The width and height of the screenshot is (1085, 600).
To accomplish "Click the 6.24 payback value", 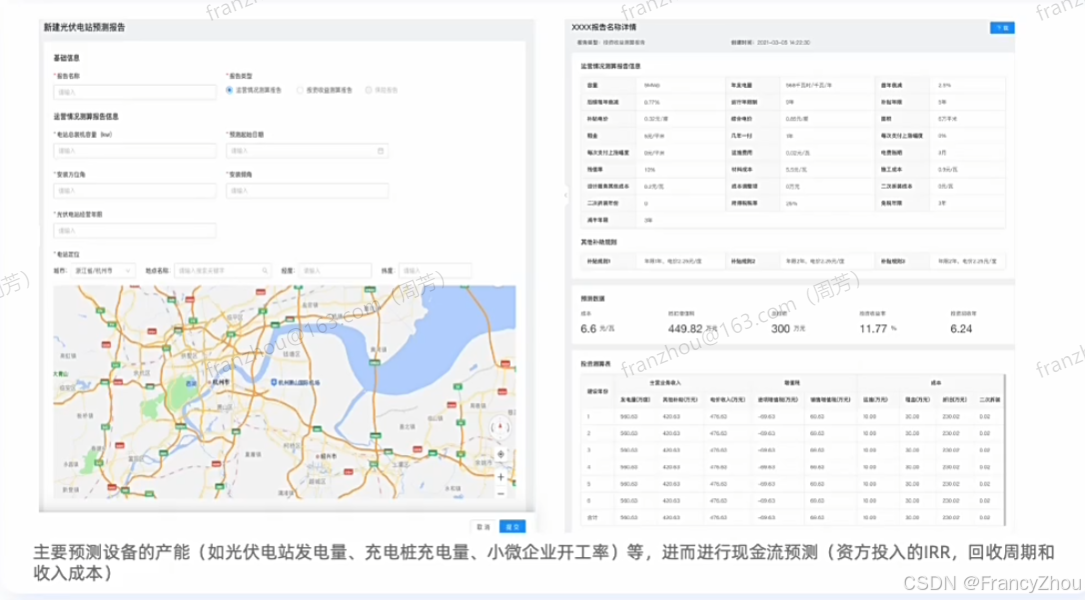I will (x=961, y=329).
